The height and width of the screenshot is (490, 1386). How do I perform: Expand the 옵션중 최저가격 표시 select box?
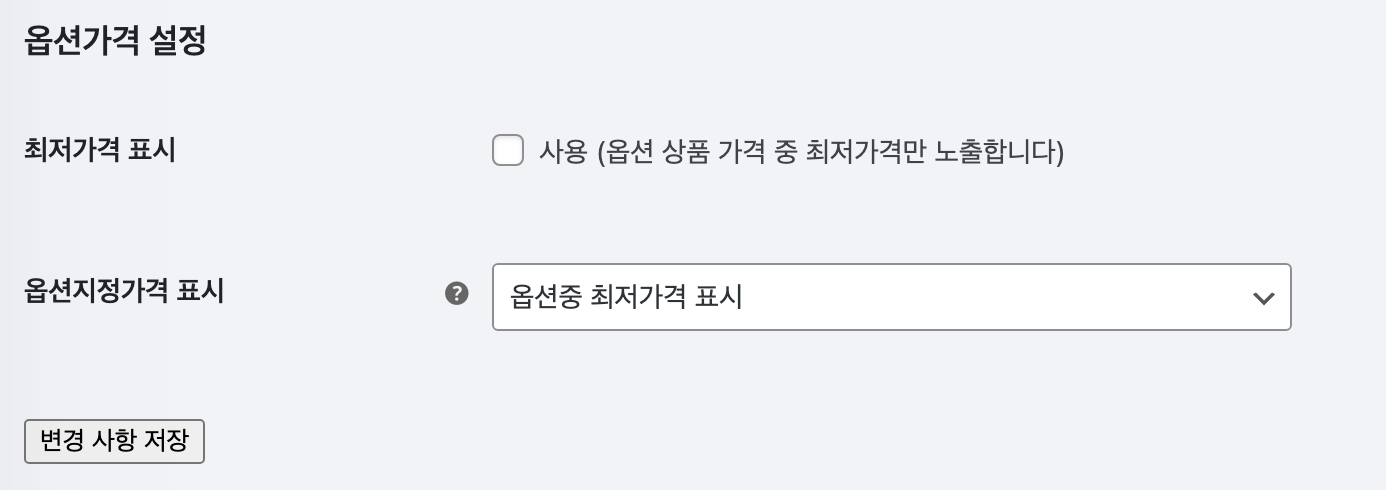point(892,297)
